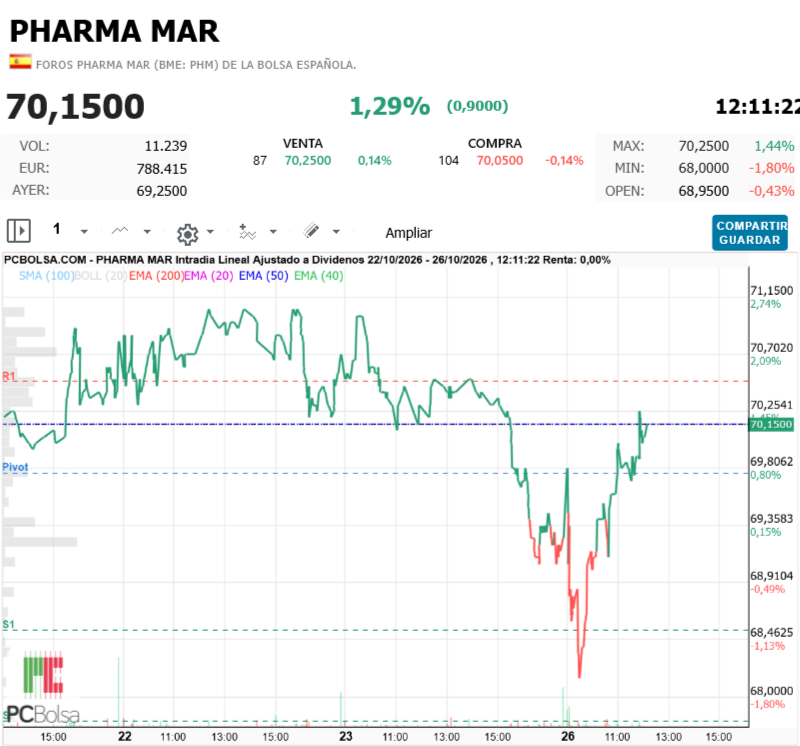Toggle the chart side panel icon
Viewport: 800px width, 746px height.
[x=19, y=231]
